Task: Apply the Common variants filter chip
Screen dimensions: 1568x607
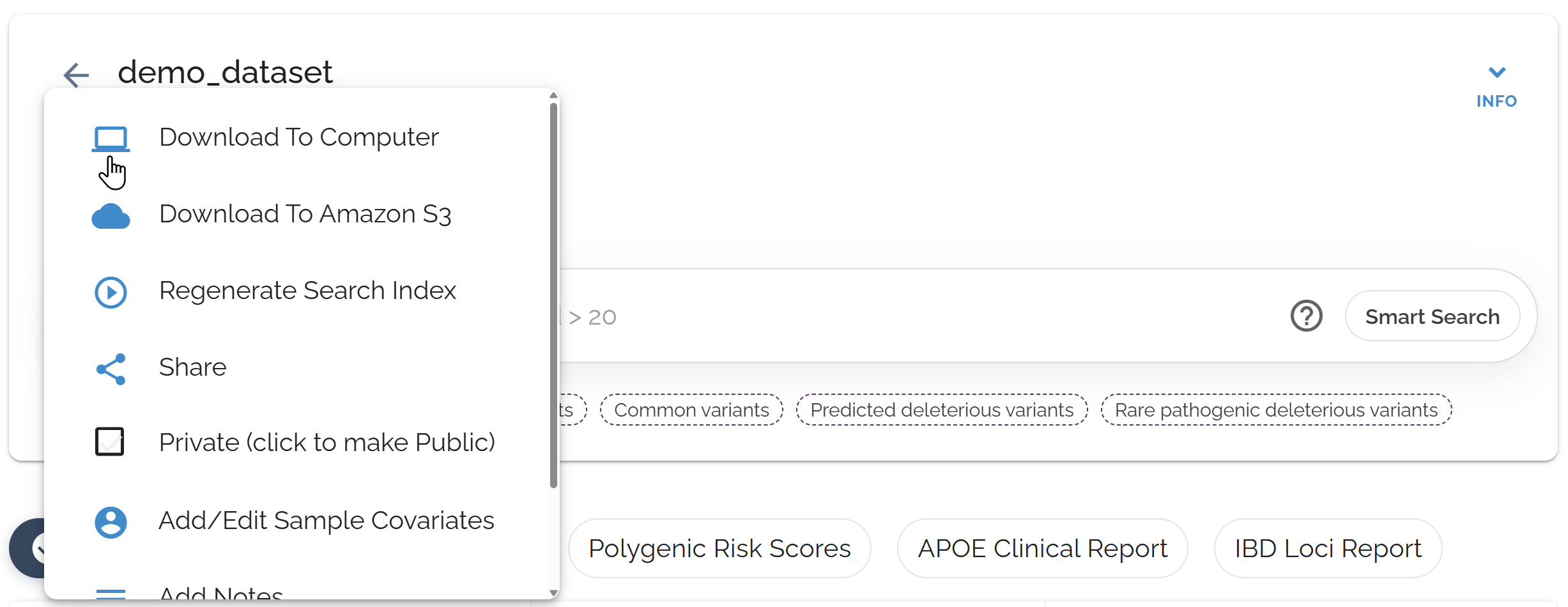Action: click(x=691, y=410)
